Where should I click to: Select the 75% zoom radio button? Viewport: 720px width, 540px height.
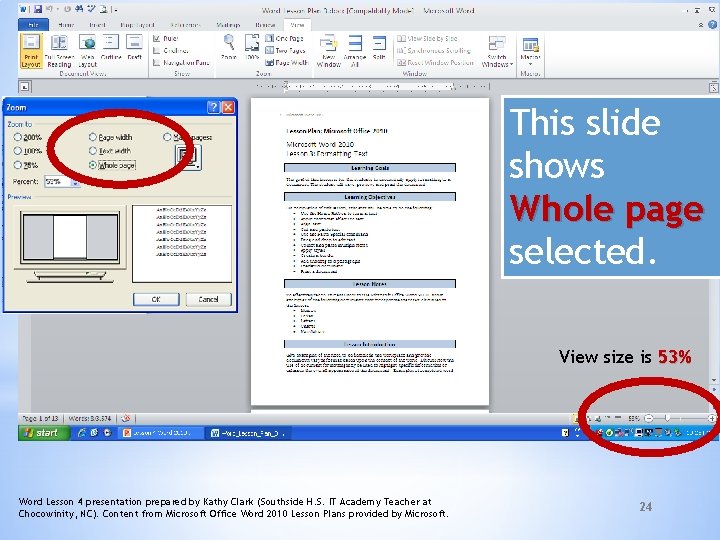click(x=17, y=164)
